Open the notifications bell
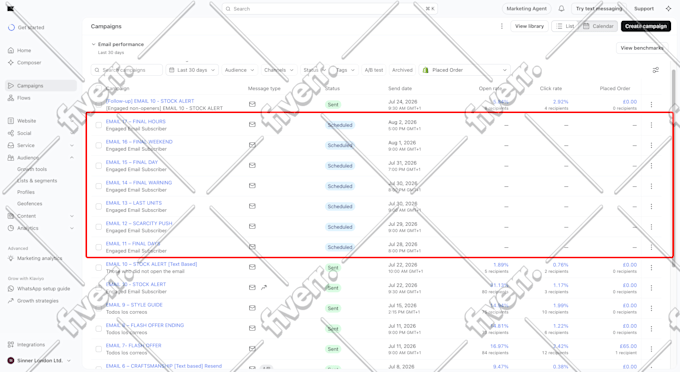This screenshot has height=372, width=680. point(561,9)
